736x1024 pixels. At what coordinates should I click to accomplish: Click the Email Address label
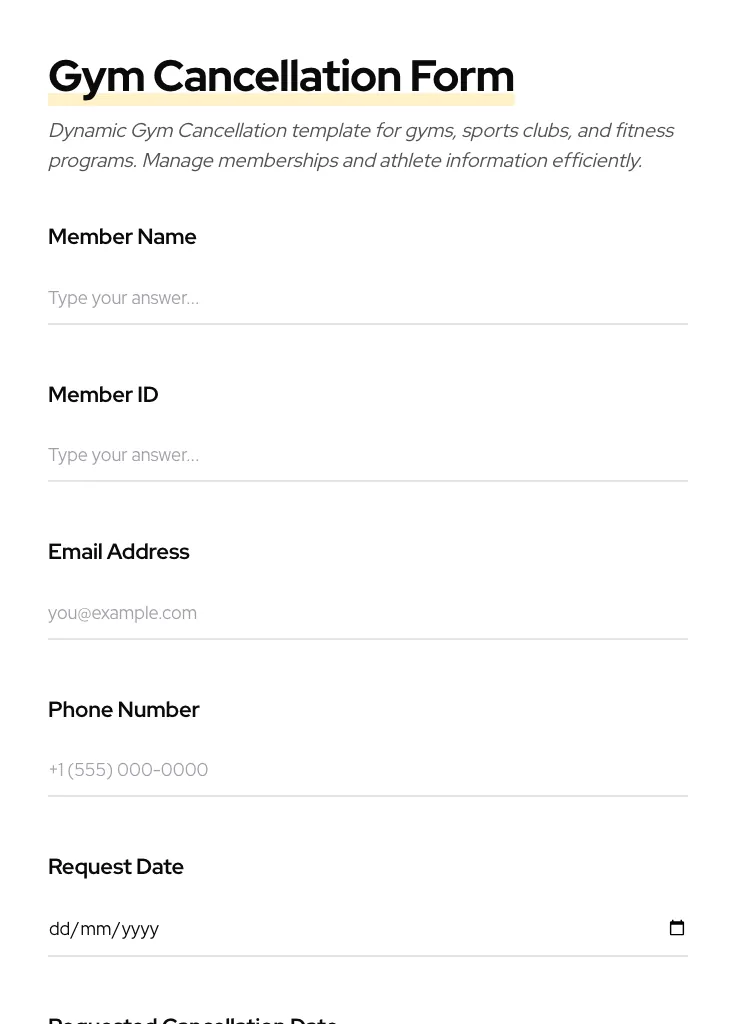(x=118, y=552)
